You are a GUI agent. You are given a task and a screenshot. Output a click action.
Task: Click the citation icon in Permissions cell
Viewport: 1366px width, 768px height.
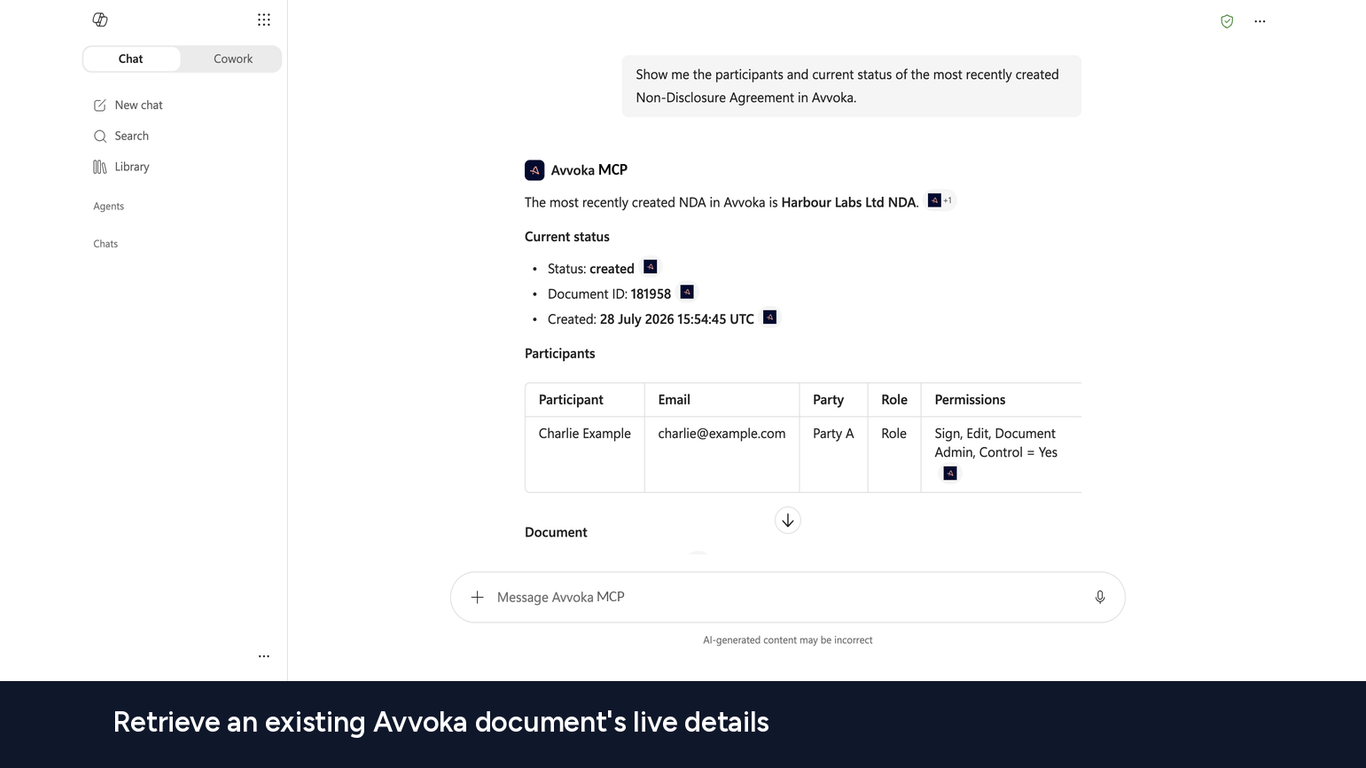(950, 473)
